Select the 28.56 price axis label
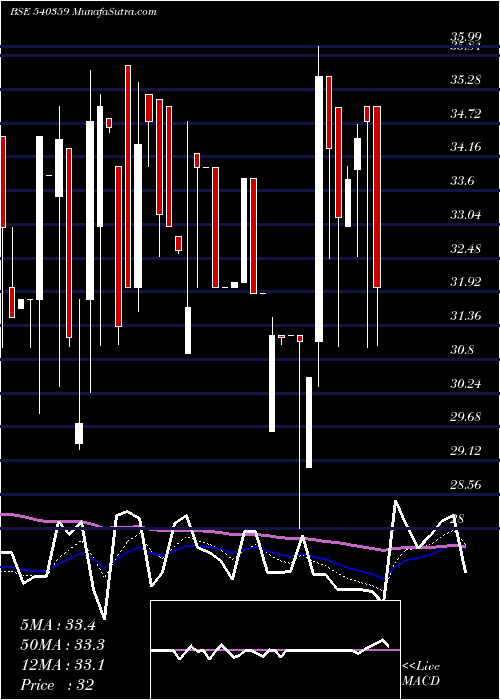The width and height of the screenshot is (500, 700). tap(466, 484)
